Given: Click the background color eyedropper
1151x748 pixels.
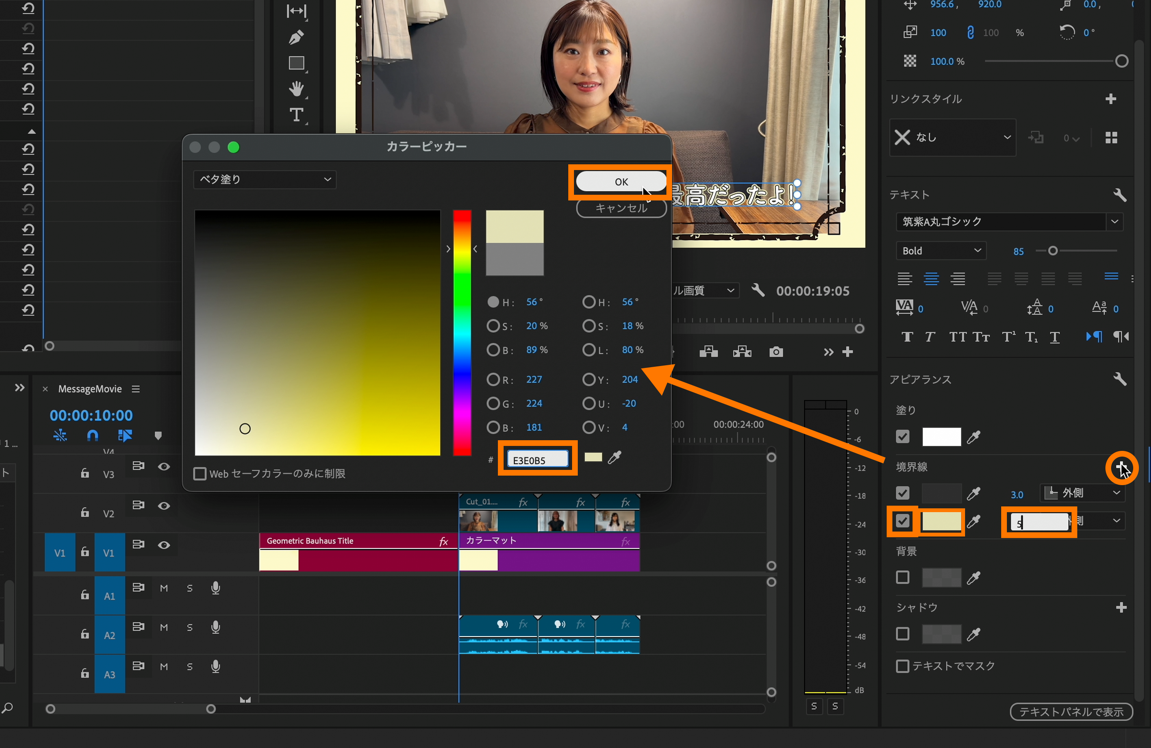Looking at the screenshot, I should pos(973,578).
